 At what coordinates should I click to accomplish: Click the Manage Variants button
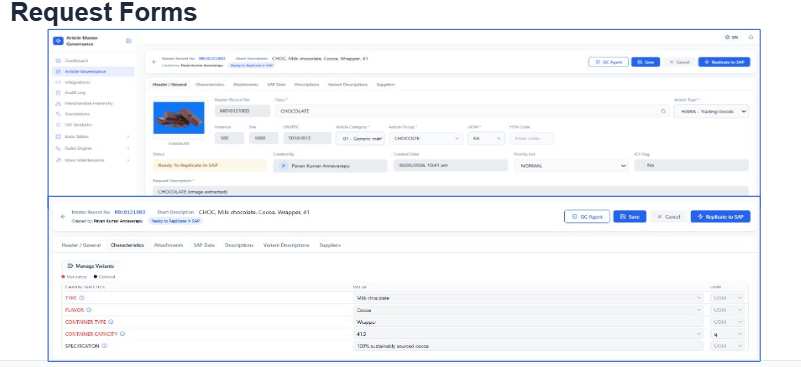(x=90, y=266)
